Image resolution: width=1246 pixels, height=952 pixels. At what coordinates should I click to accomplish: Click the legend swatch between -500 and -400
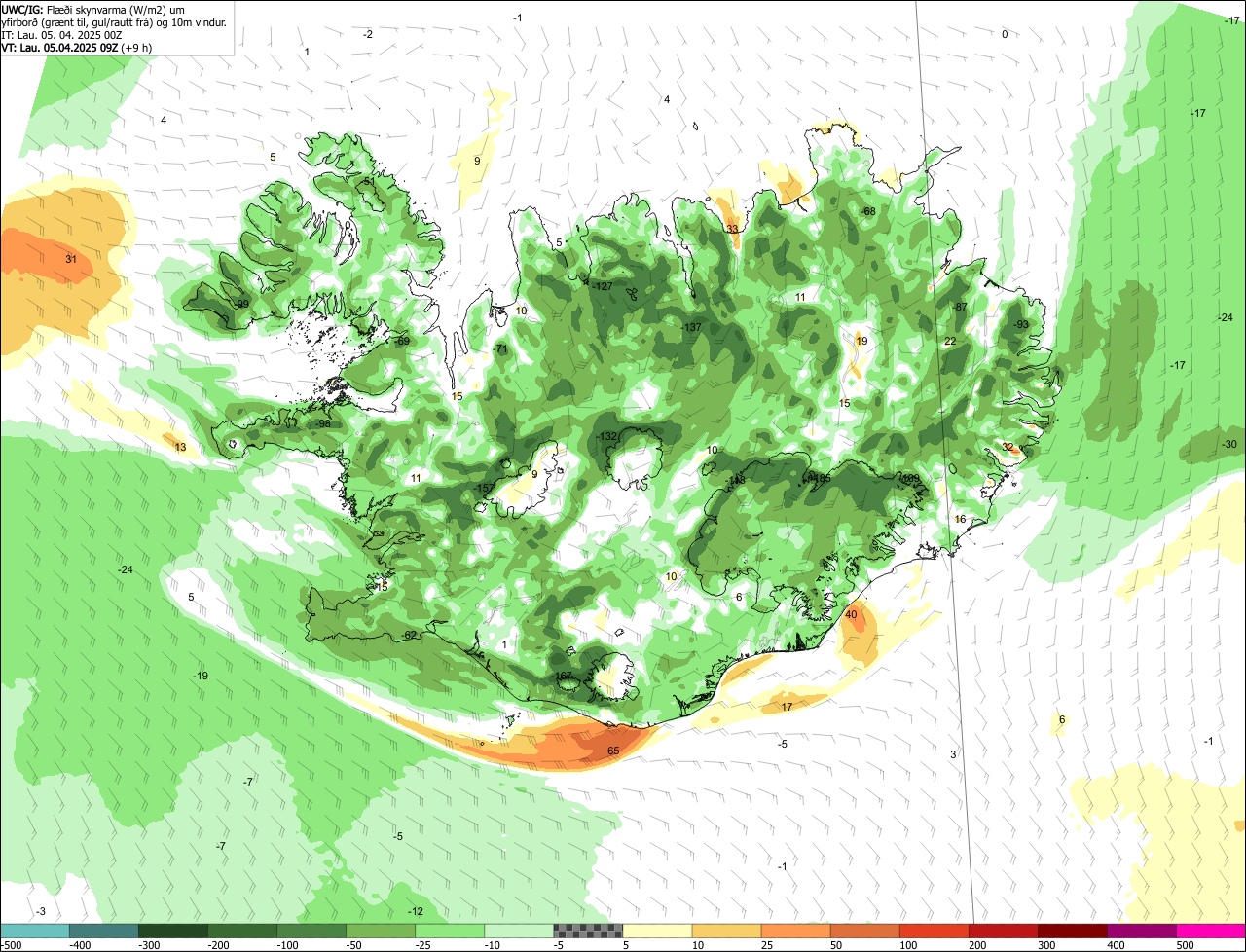[x=34, y=932]
